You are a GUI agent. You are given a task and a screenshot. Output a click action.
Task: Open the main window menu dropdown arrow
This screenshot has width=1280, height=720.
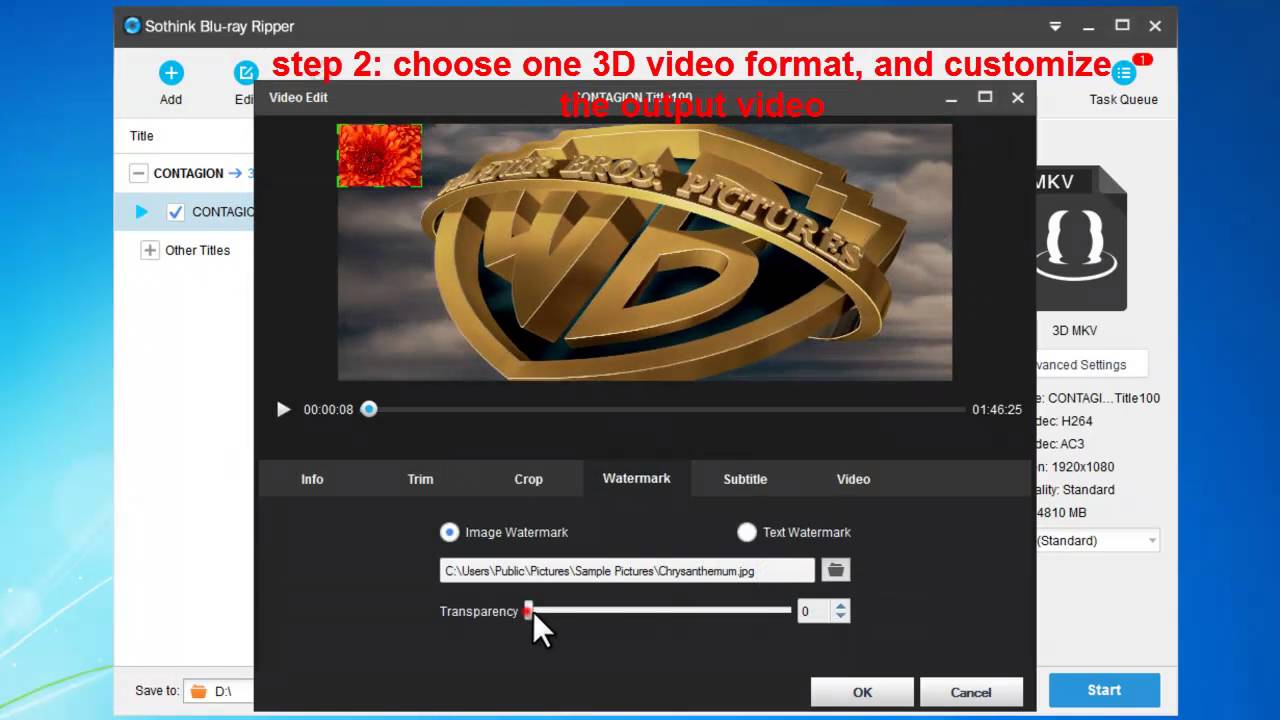click(1054, 26)
